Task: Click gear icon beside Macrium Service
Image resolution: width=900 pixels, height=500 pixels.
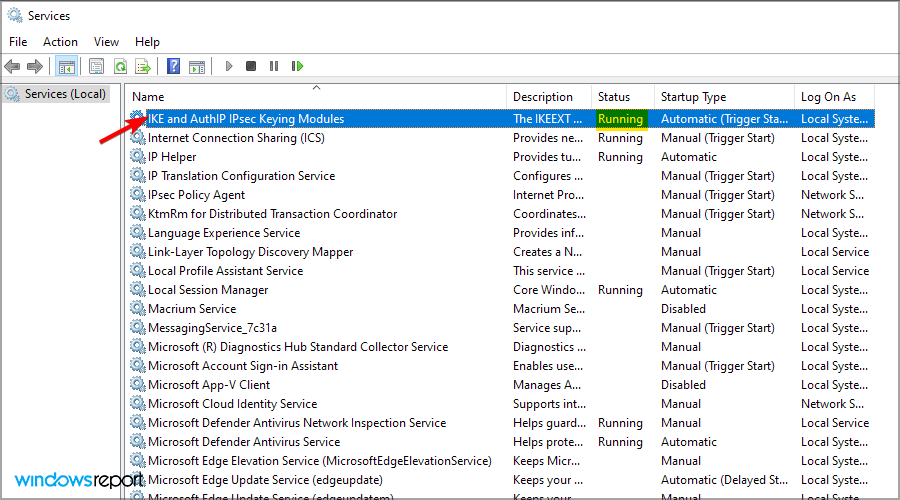Action: coord(138,307)
